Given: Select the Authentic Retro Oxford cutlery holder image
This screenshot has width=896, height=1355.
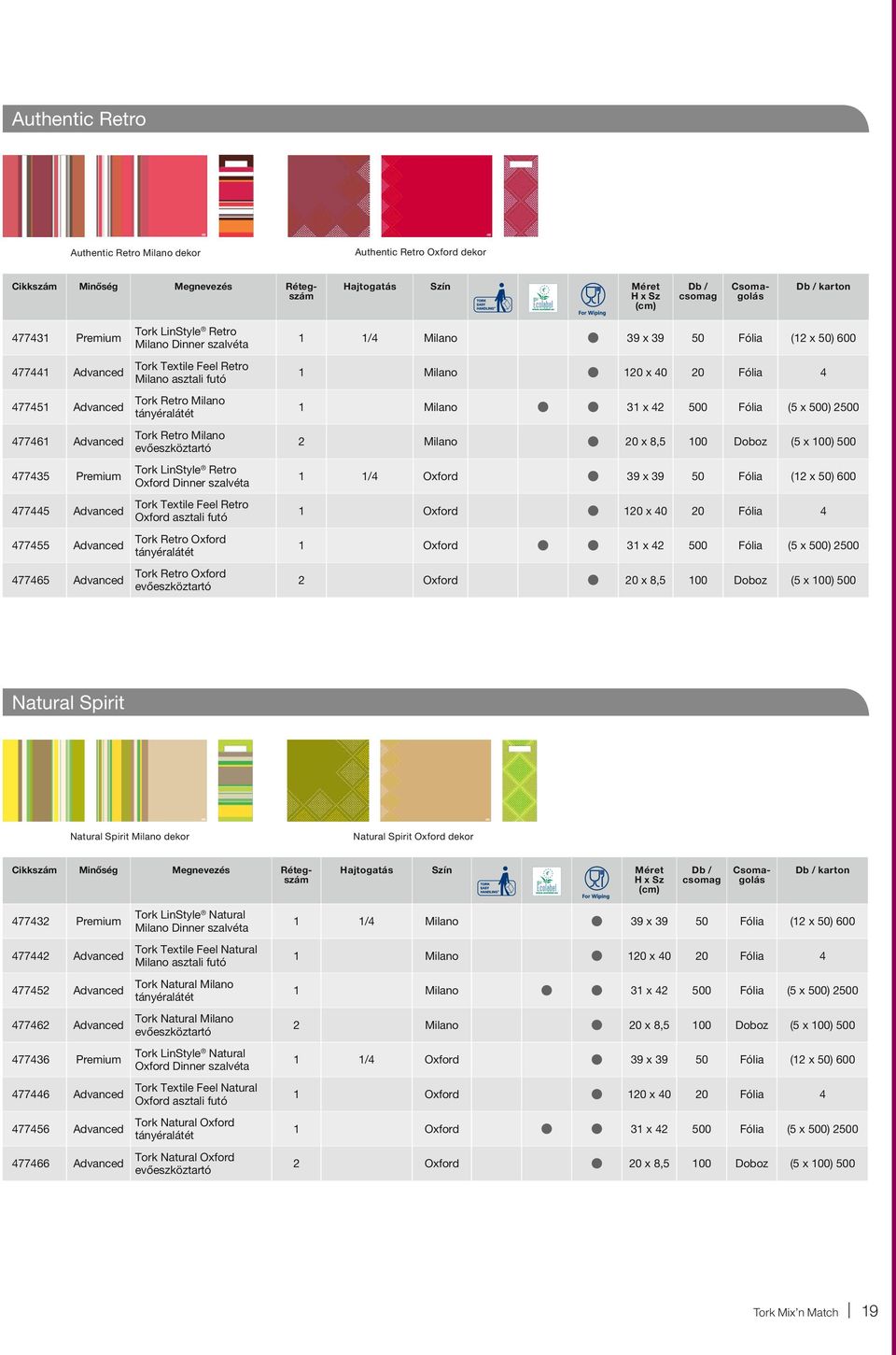Looking at the screenshot, I should [521, 196].
